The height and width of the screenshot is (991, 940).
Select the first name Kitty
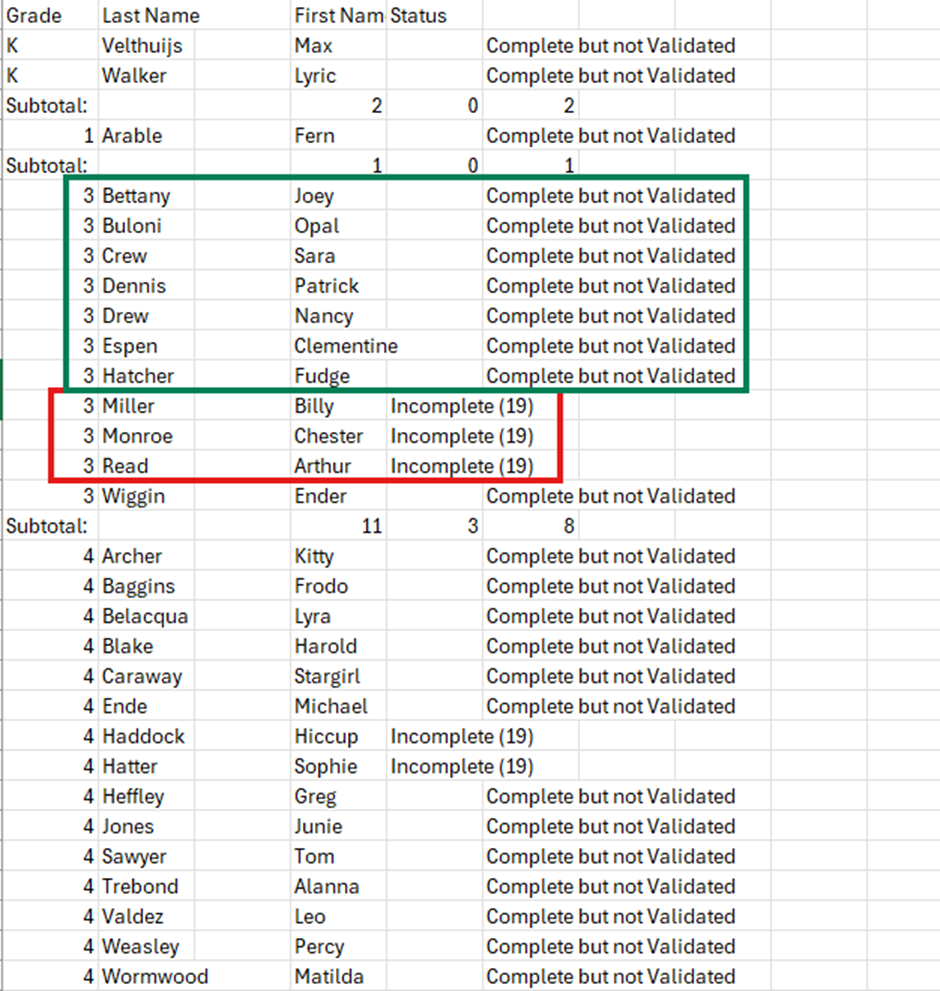click(x=338, y=556)
